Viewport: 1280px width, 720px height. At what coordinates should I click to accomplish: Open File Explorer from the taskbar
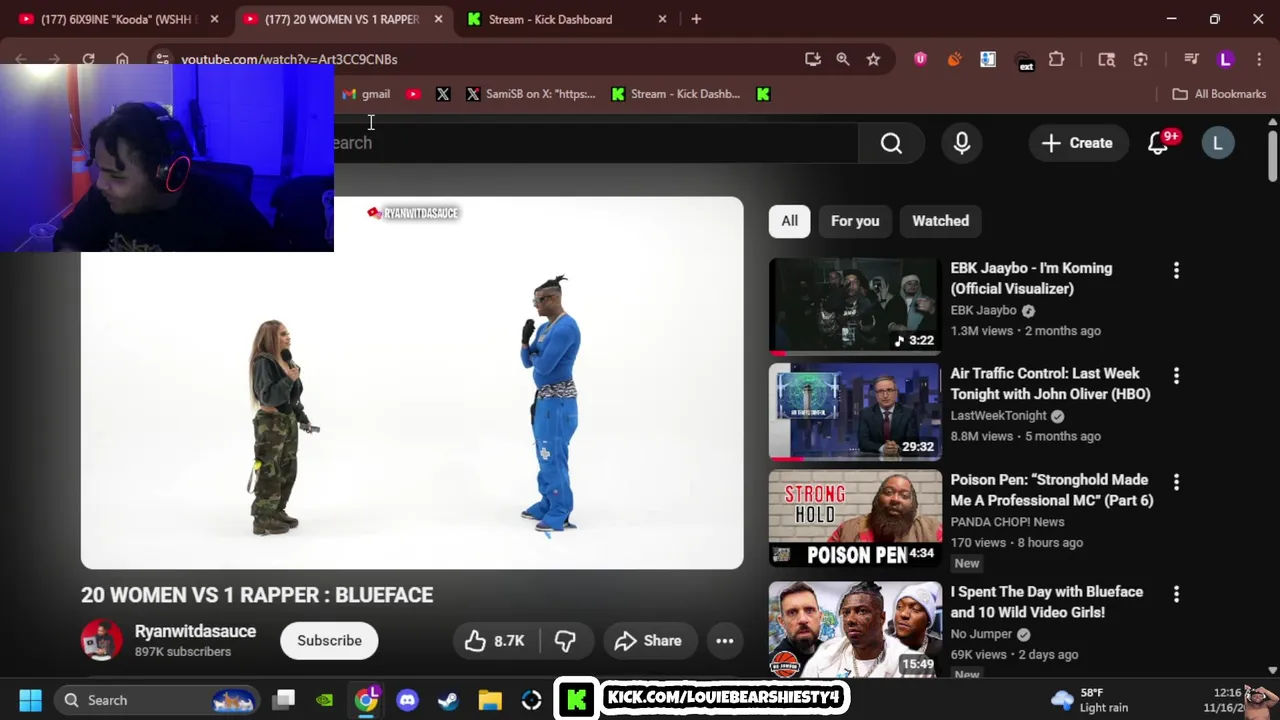[489, 700]
